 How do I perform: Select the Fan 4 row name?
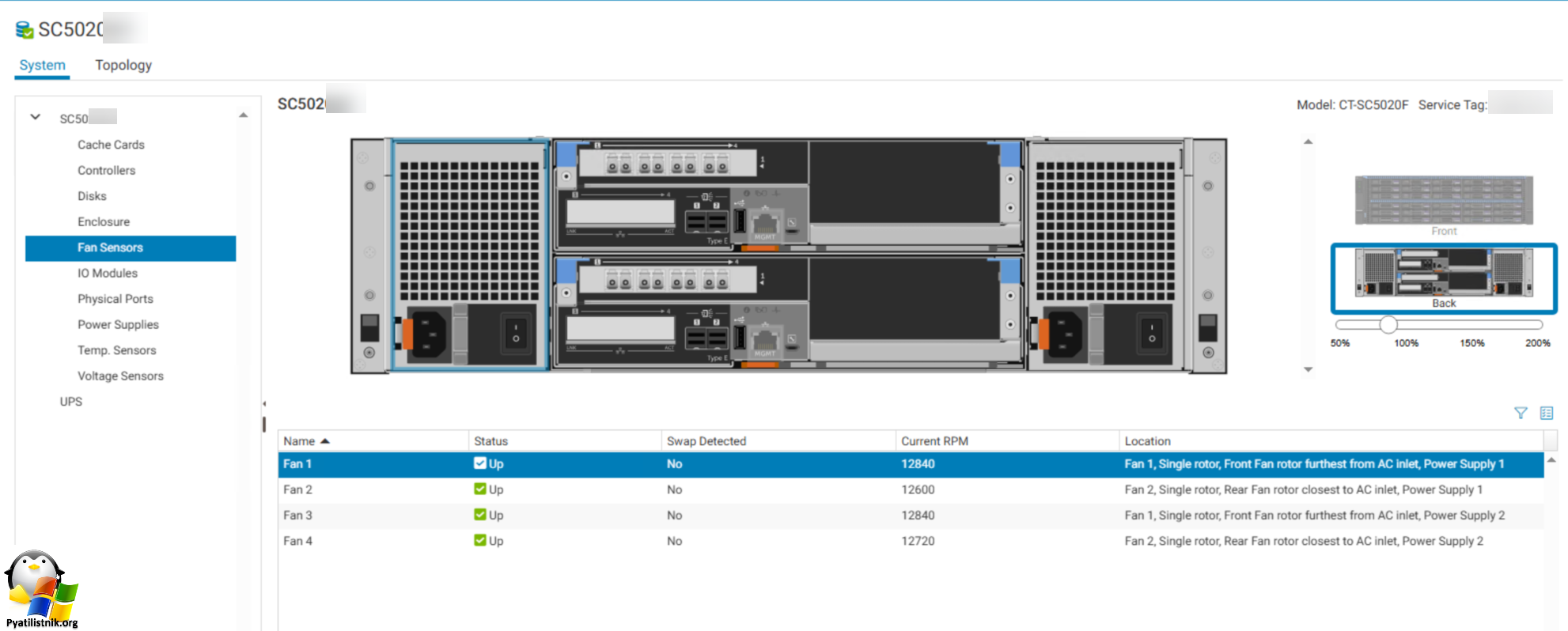(297, 541)
